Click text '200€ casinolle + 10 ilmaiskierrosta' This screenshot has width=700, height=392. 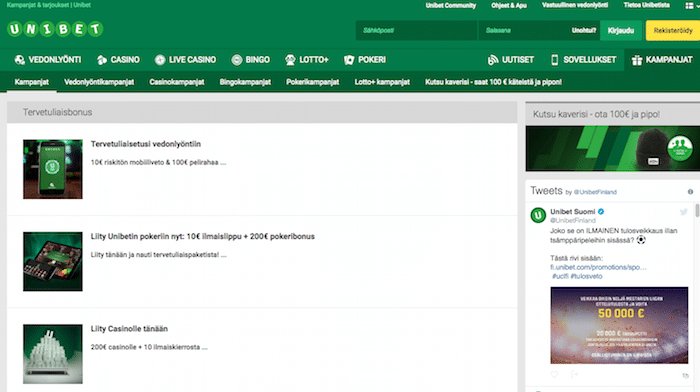click(x=146, y=347)
